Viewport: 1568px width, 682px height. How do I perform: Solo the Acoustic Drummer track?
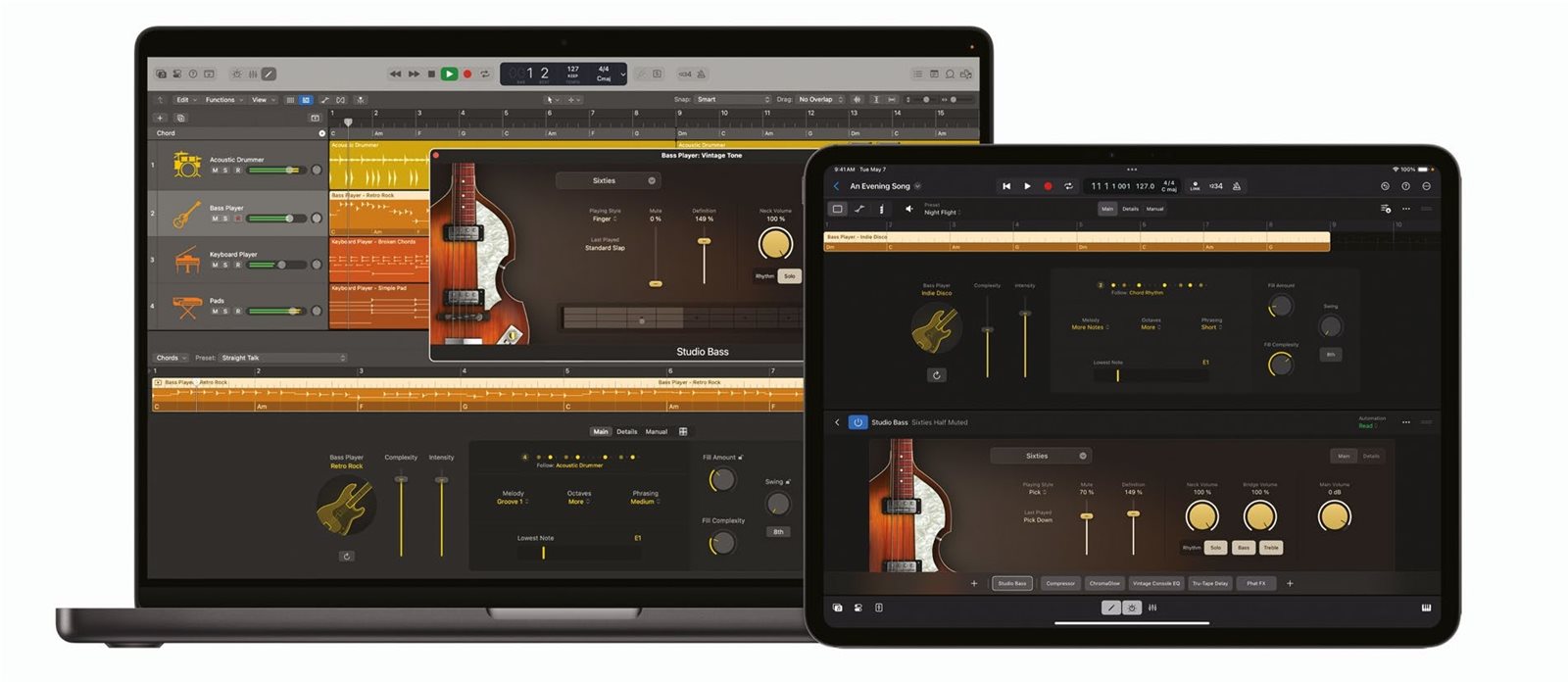point(225,170)
